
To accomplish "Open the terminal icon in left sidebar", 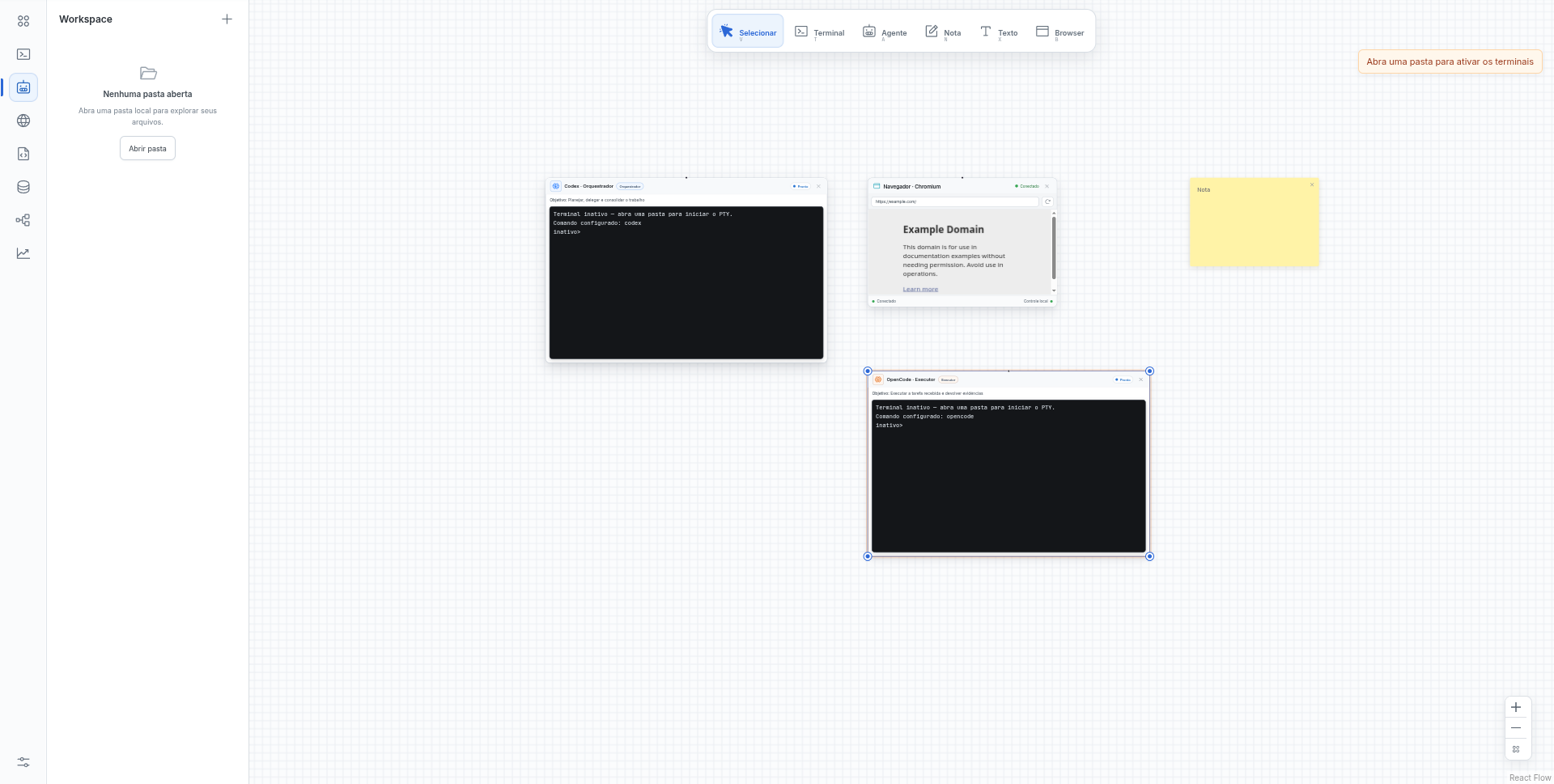I will point(23,54).
